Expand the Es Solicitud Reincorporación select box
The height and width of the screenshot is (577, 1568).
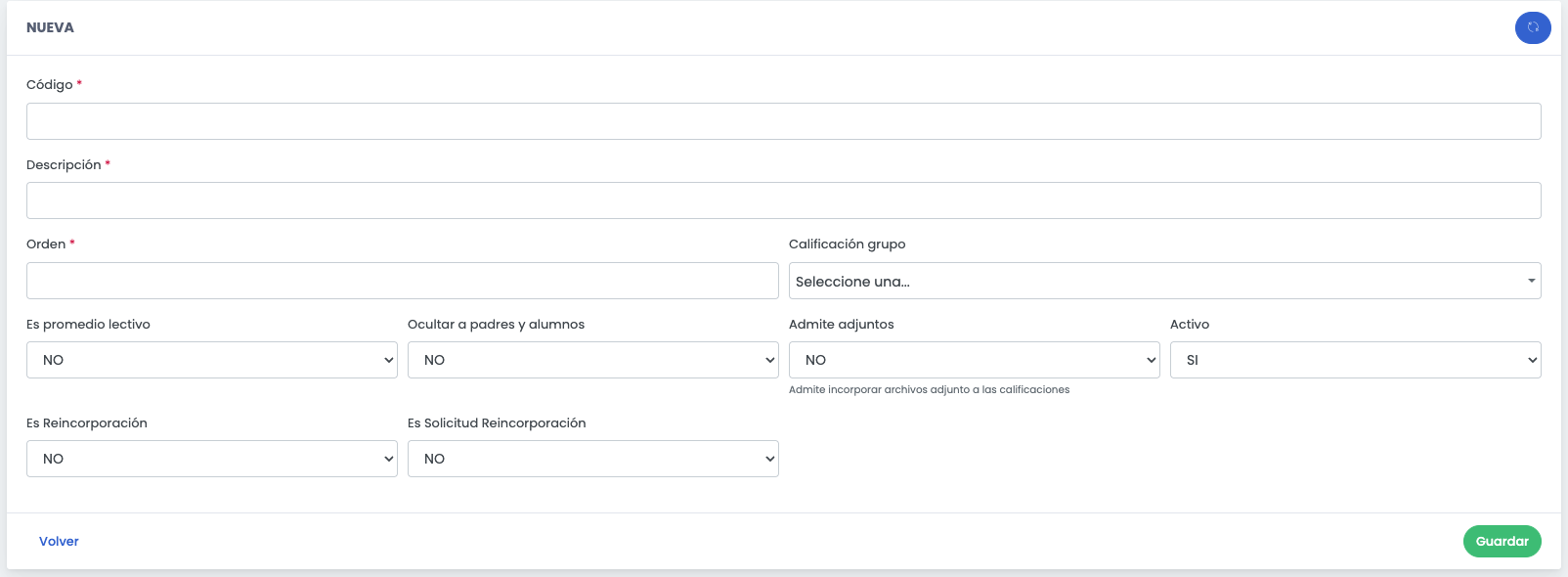[x=592, y=459]
